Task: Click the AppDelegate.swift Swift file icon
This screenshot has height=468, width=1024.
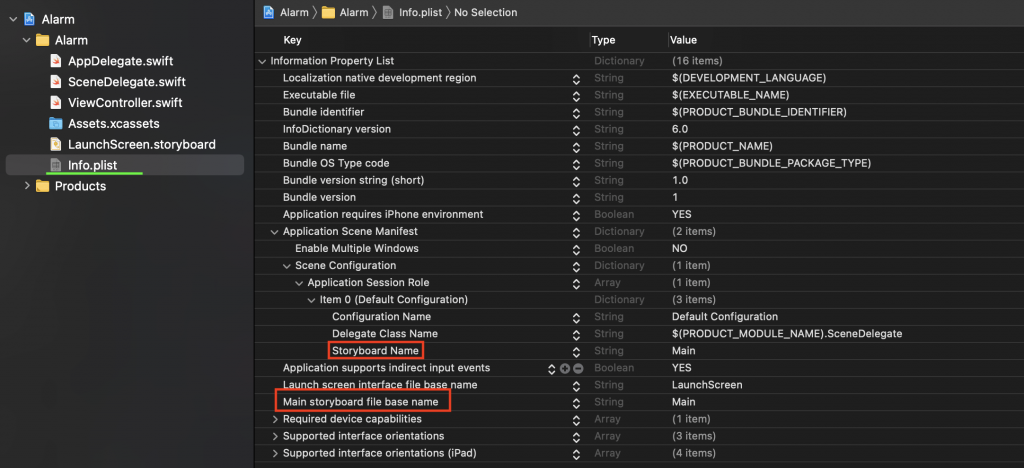Action: tap(56, 61)
